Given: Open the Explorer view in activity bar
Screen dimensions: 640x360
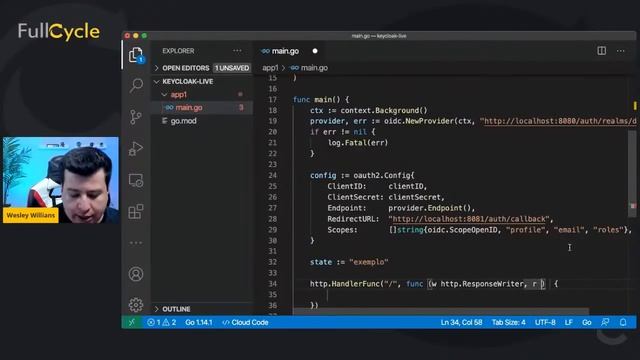Looking at the screenshot, I should (136, 55).
